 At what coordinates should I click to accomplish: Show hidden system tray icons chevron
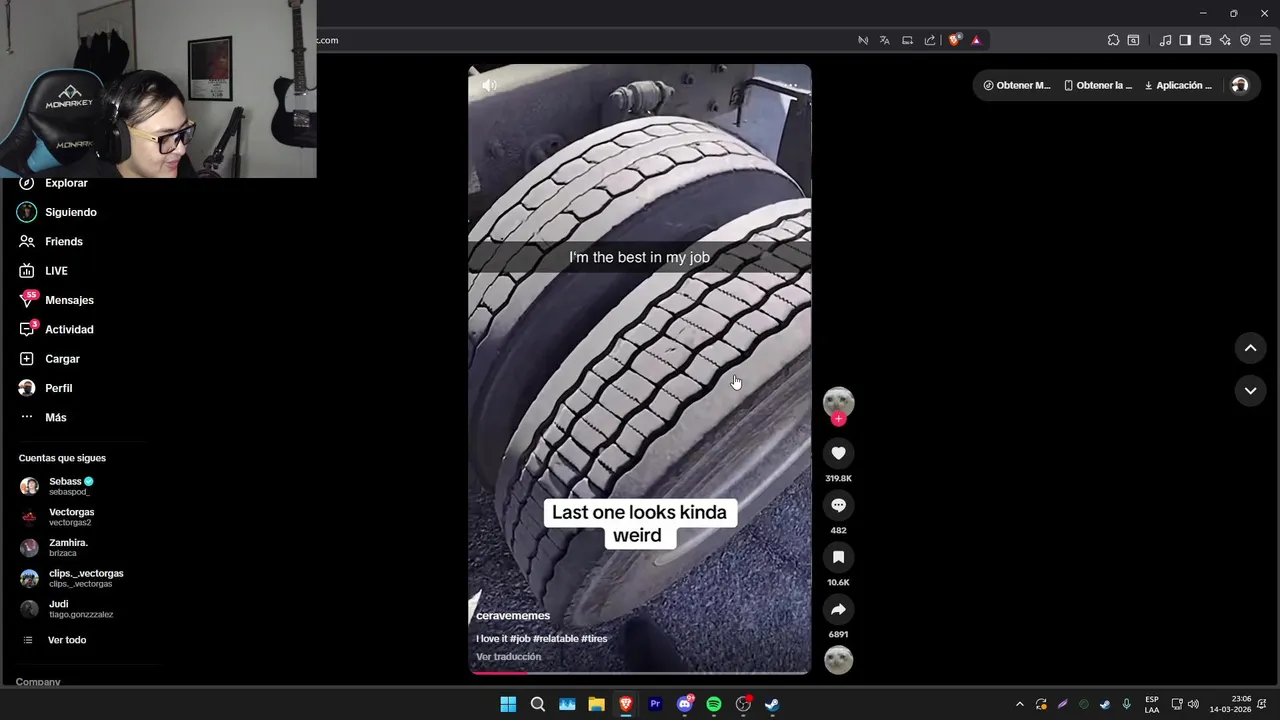(1019, 704)
